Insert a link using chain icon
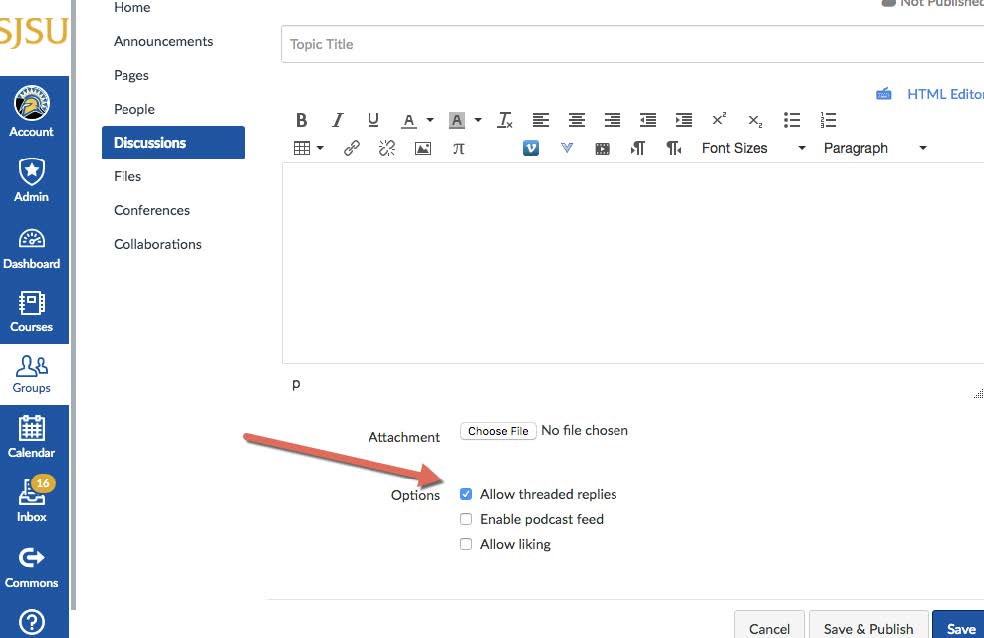The width and height of the screenshot is (984, 638). (x=352, y=148)
